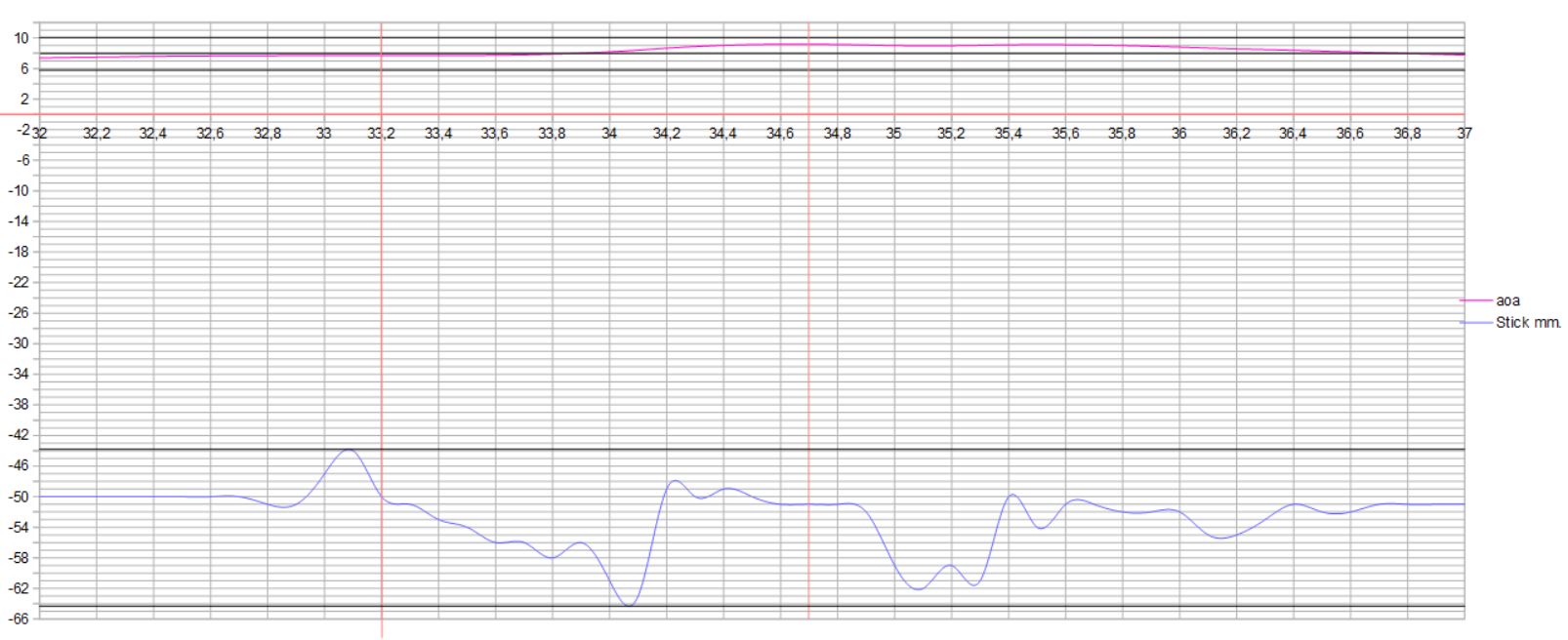
Task: Select the x-axis label 32,2
Action: (97, 134)
